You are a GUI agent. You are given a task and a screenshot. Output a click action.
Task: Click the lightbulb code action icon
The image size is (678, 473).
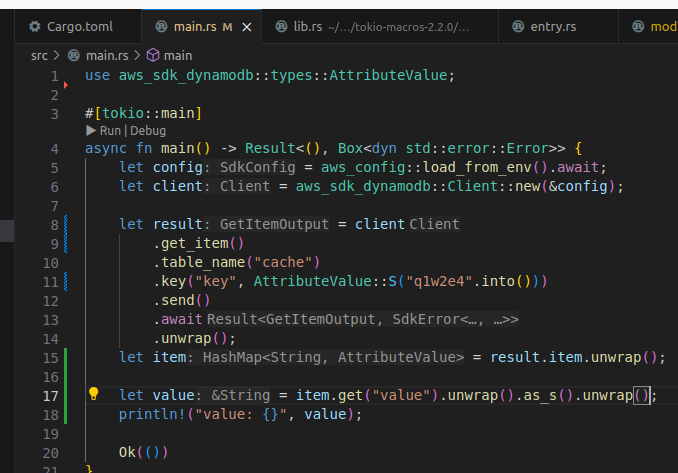pyautogui.click(x=93, y=394)
